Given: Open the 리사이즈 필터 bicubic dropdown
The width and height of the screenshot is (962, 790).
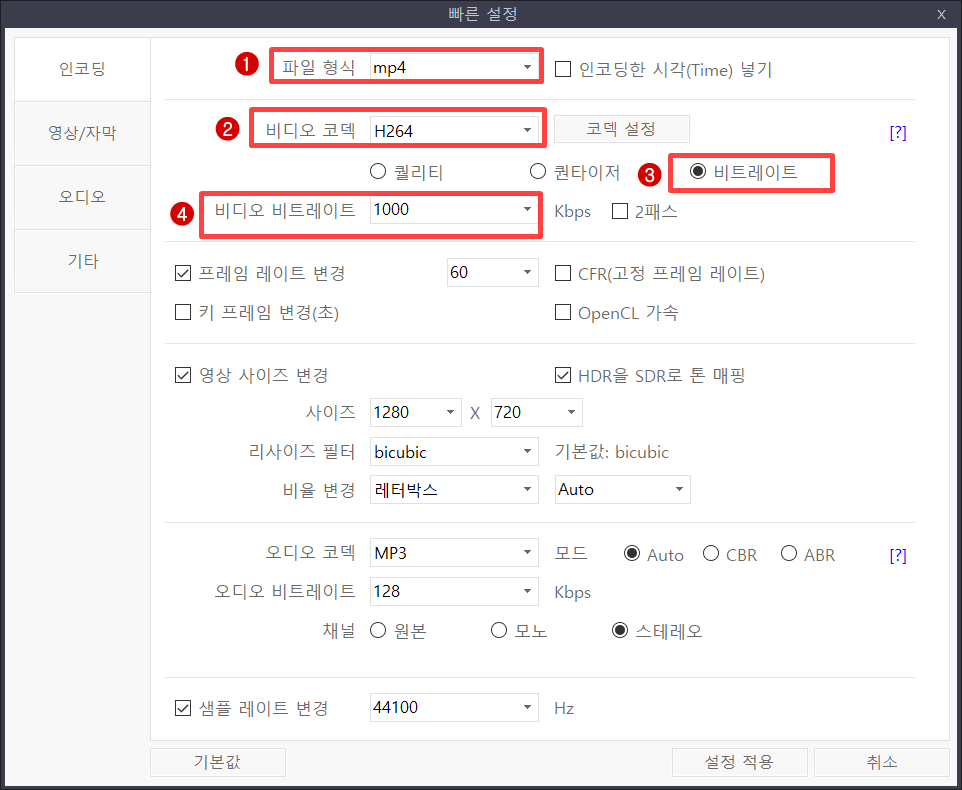Looking at the screenshot, I should click(x=454, y=452).
